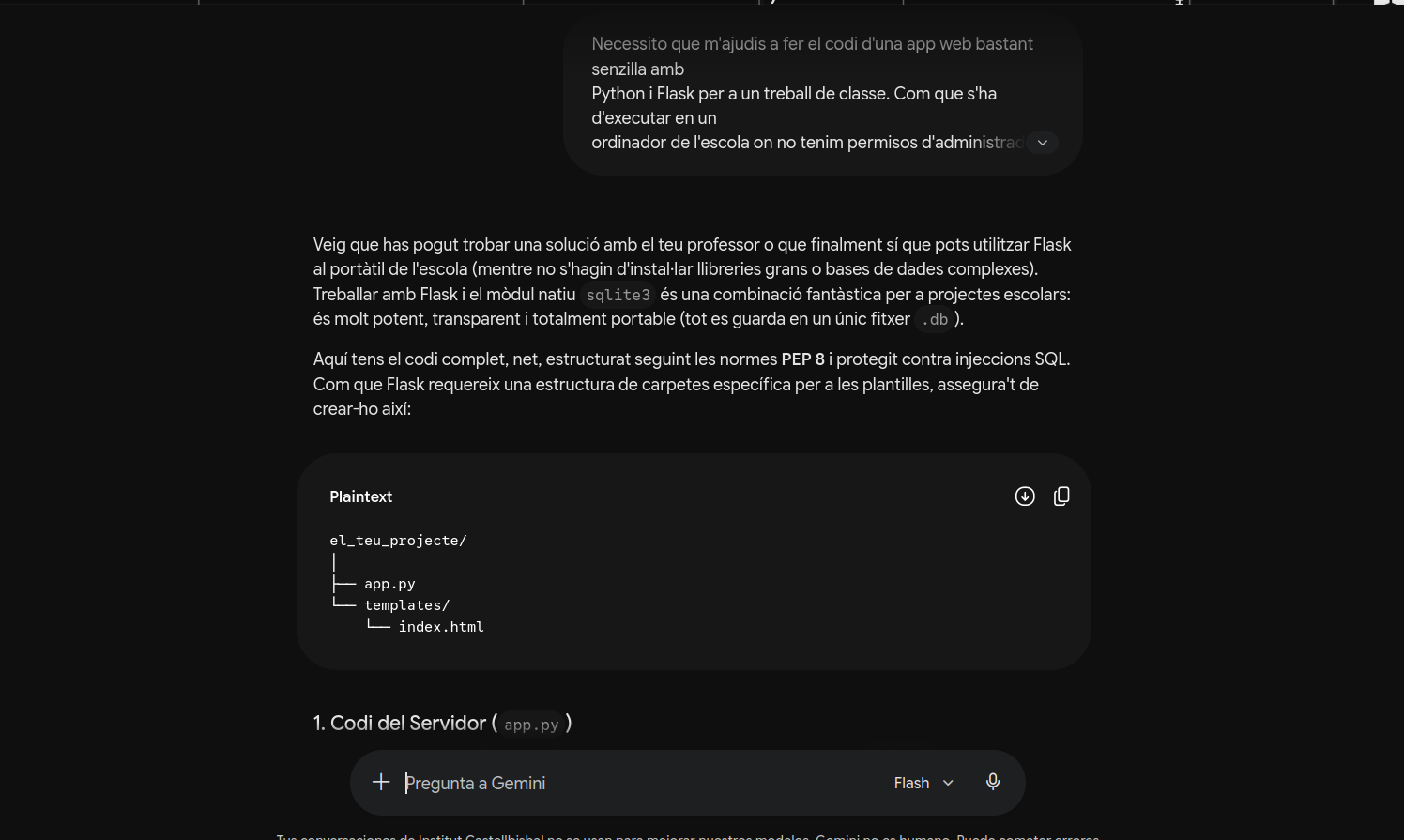Viewport: 1404px width, 840px height.
Task: Expand the truncated user prompt
Action: pos(1042,143)
